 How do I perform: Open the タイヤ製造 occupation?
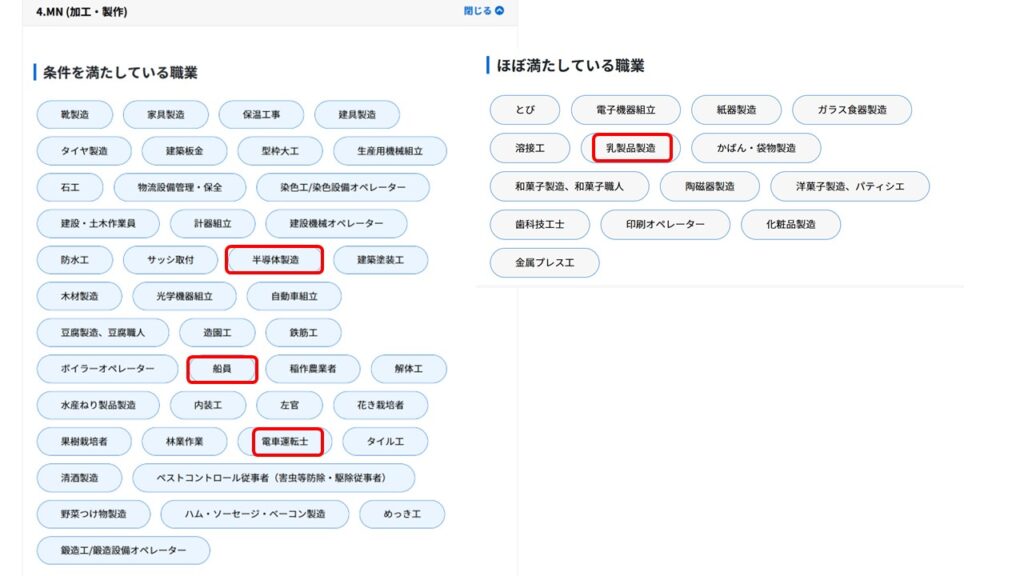(x=85, y=151)
